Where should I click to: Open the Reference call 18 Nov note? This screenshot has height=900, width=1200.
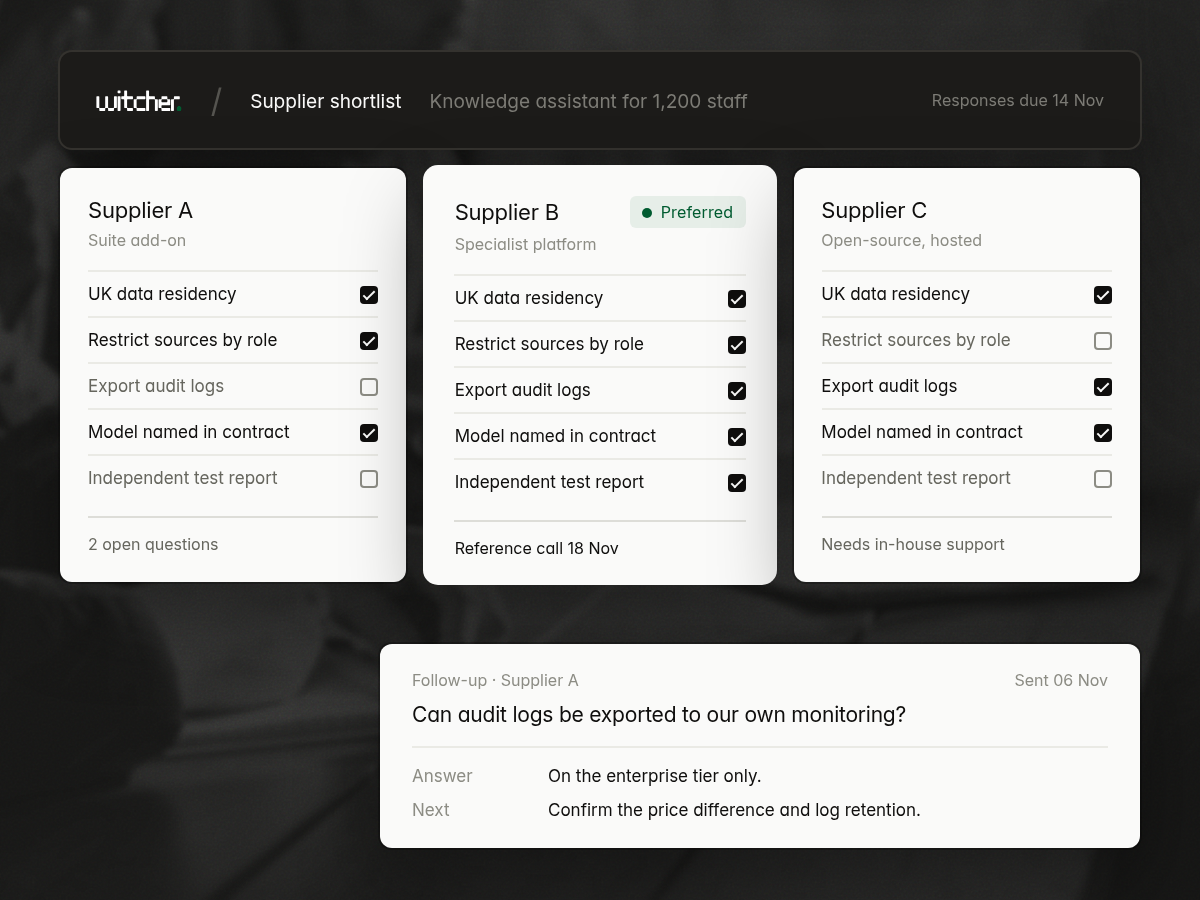click(537, 548)
